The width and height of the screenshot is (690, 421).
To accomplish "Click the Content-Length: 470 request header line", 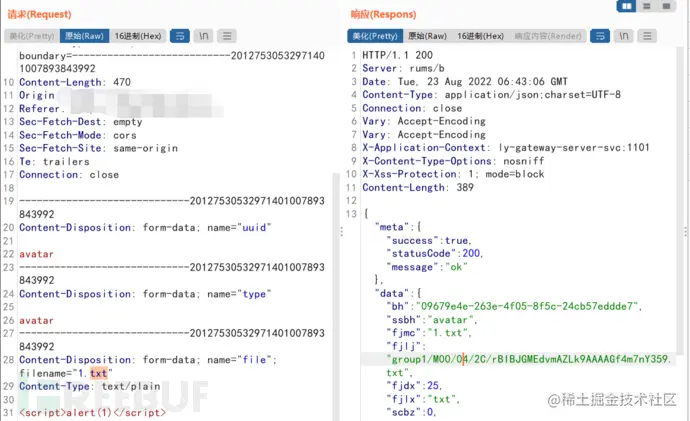I will (75, 82).
